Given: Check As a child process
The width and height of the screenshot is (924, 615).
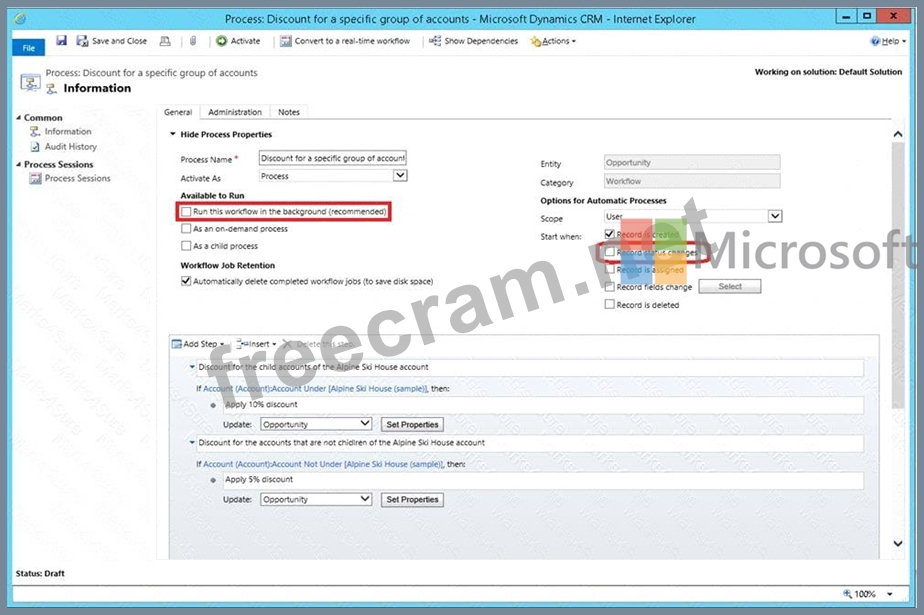Looking at the screenshot, I should (x=186, y=246).
